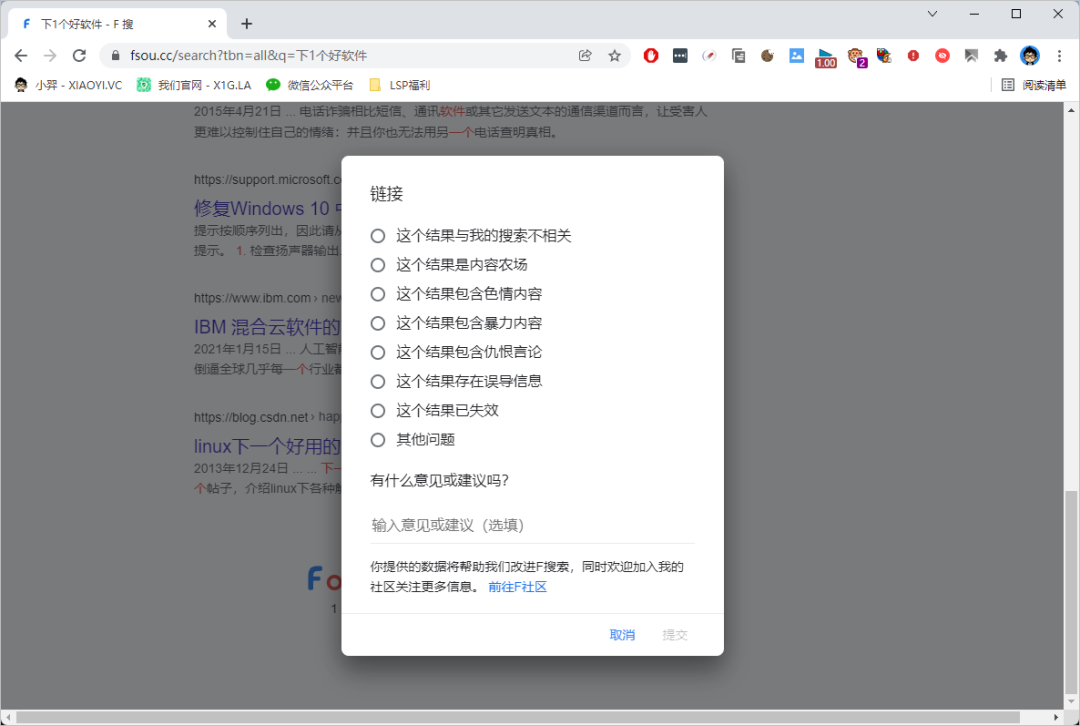Click the vertical scrollbar up arrow

(x=1071, y=110)
